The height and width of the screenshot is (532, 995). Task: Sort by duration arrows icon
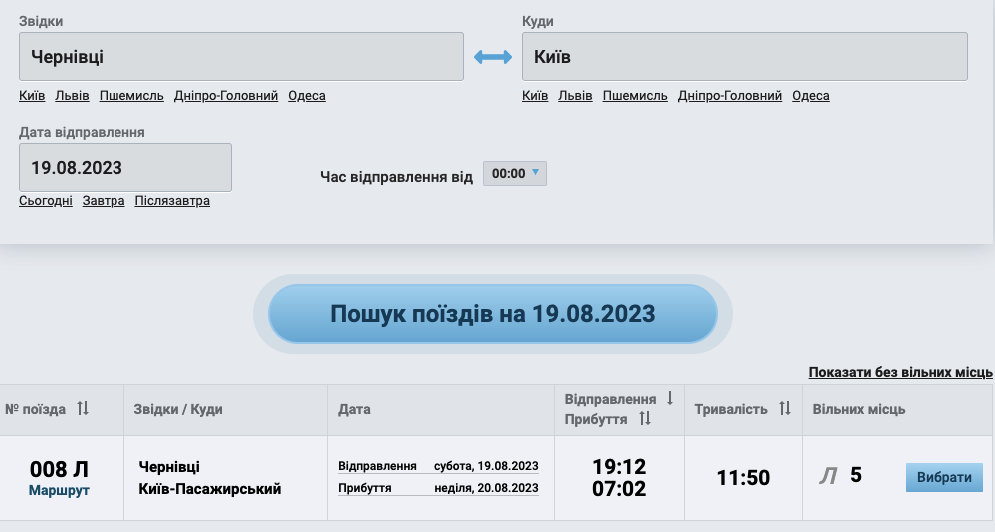click(x=784, y=409)
